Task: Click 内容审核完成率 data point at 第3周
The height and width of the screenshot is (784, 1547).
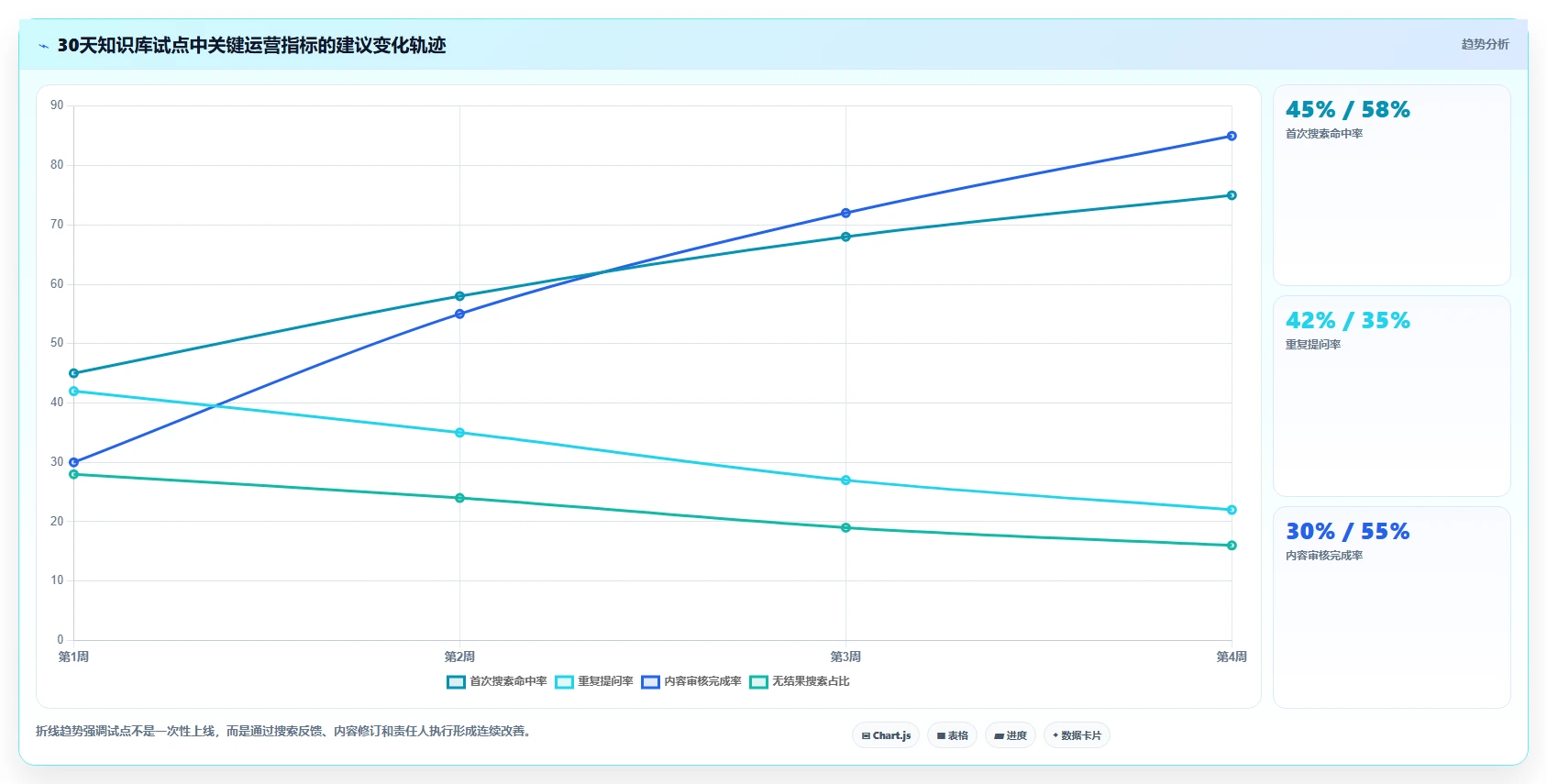Action: [845, 213]
